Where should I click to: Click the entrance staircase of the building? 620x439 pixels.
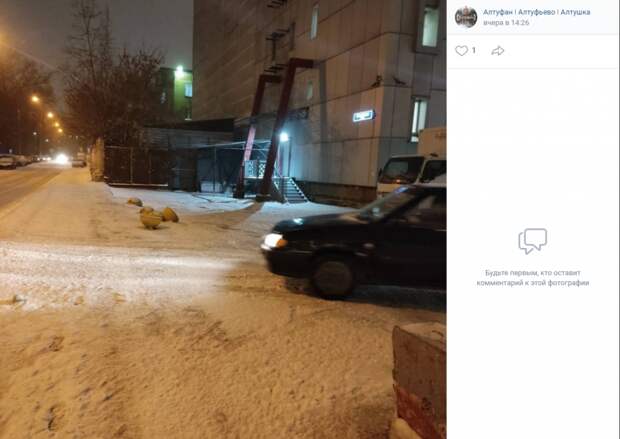(291, 190)
